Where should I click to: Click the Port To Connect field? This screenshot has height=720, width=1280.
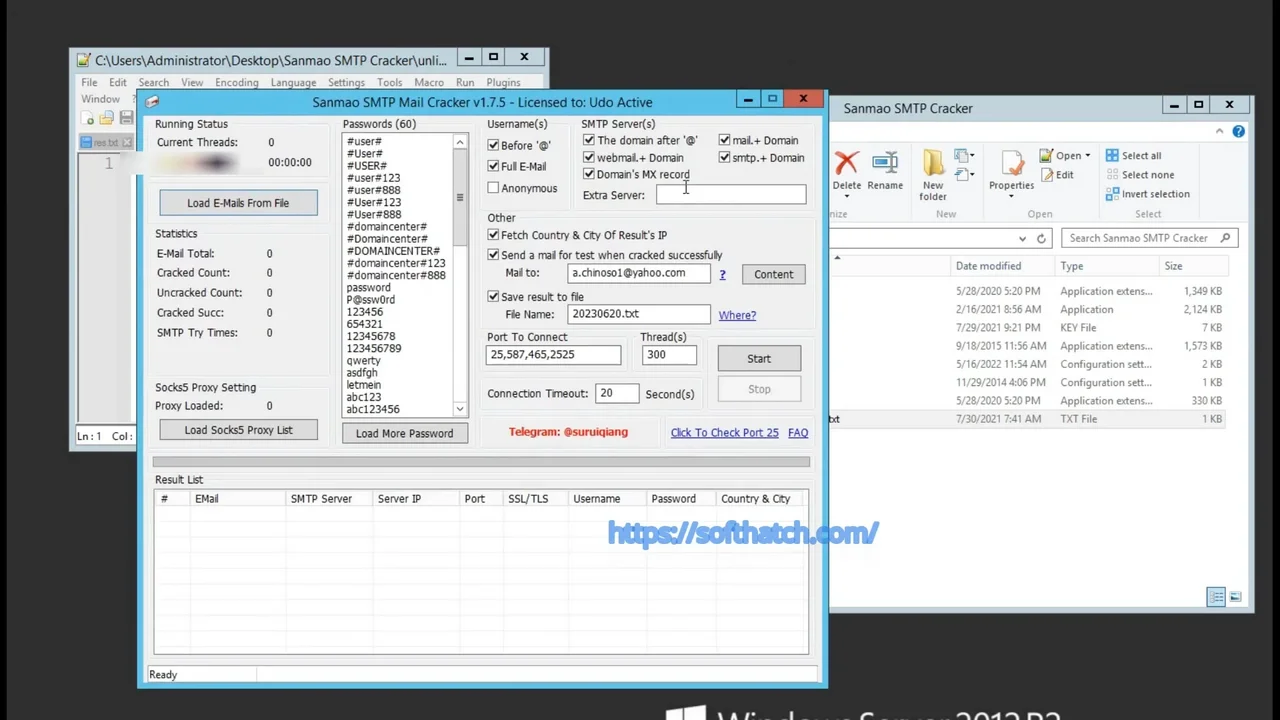554,355
